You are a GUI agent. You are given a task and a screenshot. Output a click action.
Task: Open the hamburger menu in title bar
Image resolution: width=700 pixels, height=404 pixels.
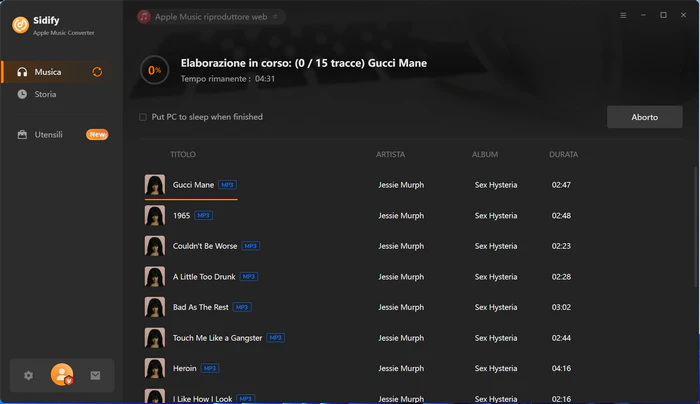pyautogui.click(x=623, y=15)
